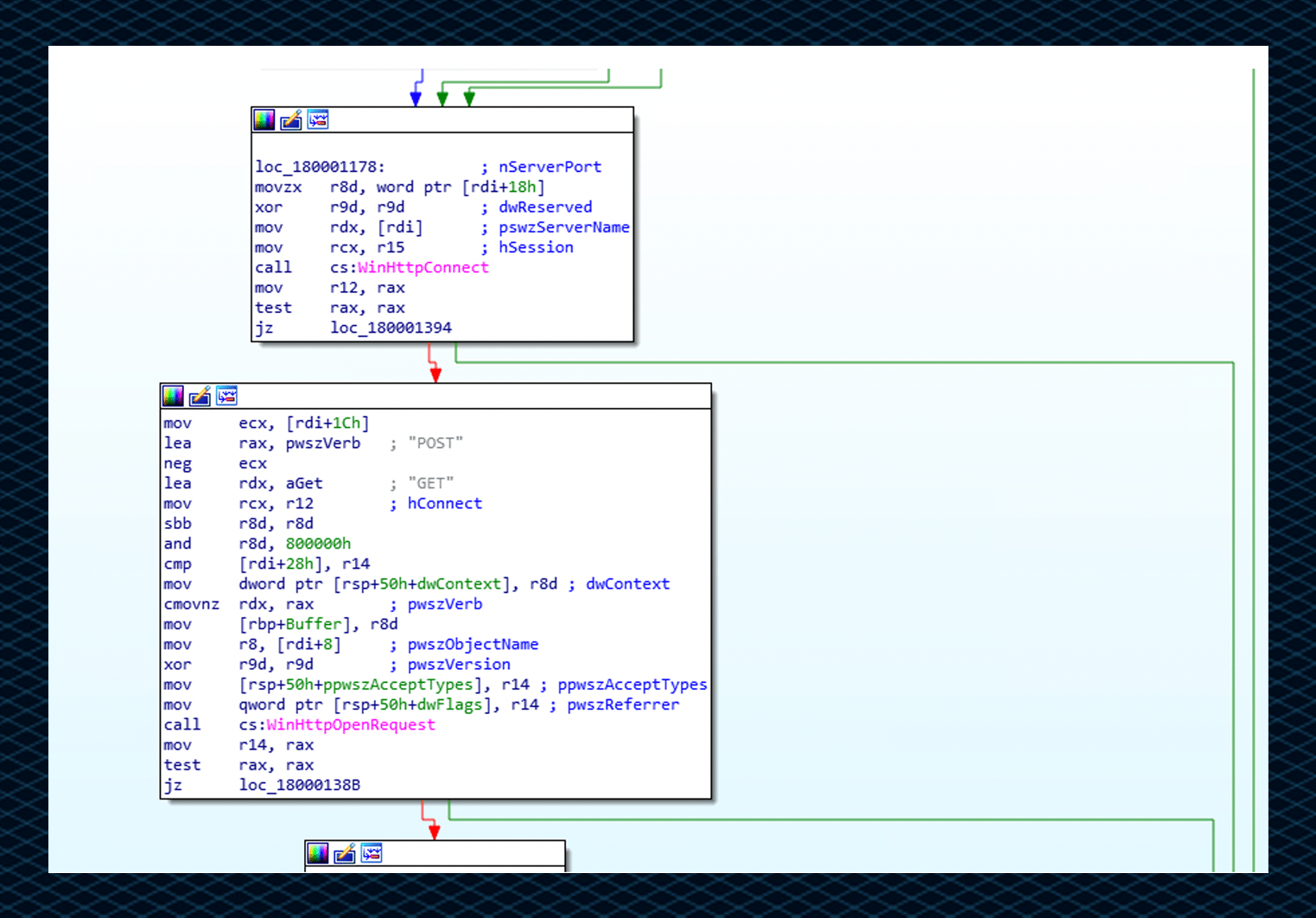Select the loc_180001178: label
Screen dimensions: 1316x918
click(320, 167)
